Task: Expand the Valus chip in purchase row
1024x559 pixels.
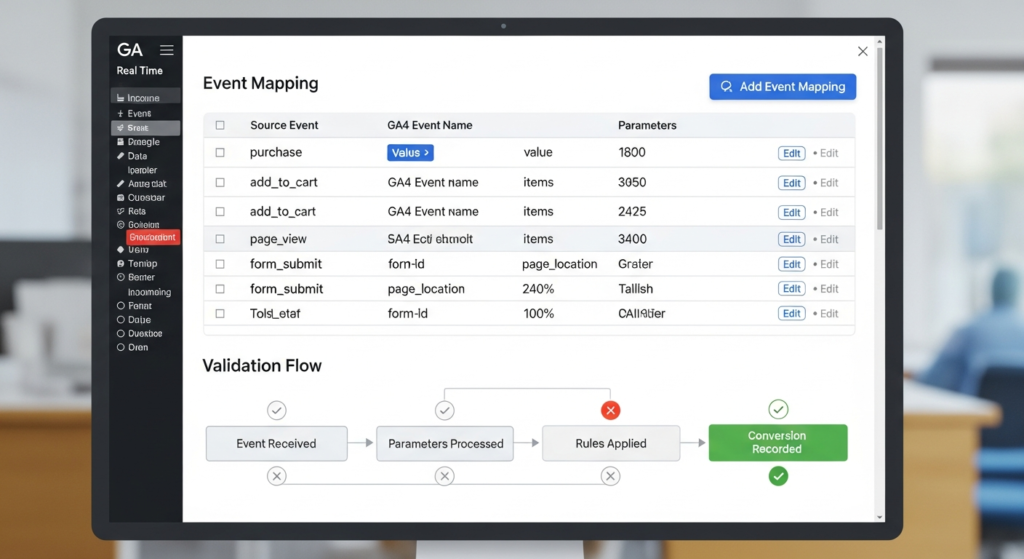Action: tap(410, 153)
